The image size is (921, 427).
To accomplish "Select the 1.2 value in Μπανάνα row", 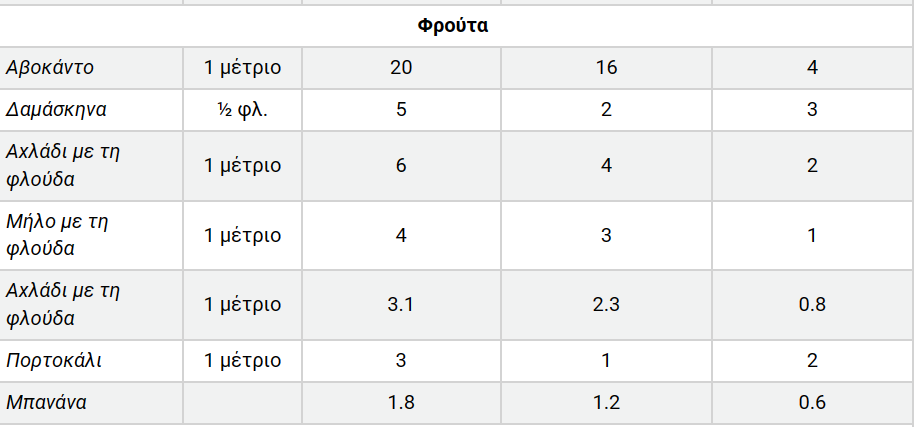I will tap(606, 402).
